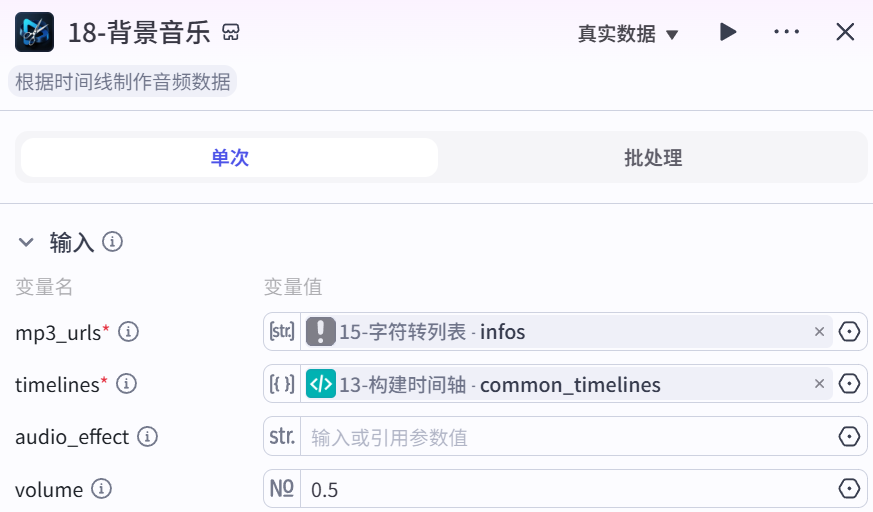Show info tooltip for 输入 section
Viewport: 873px width, 512px height.
[x=112, y=242]
